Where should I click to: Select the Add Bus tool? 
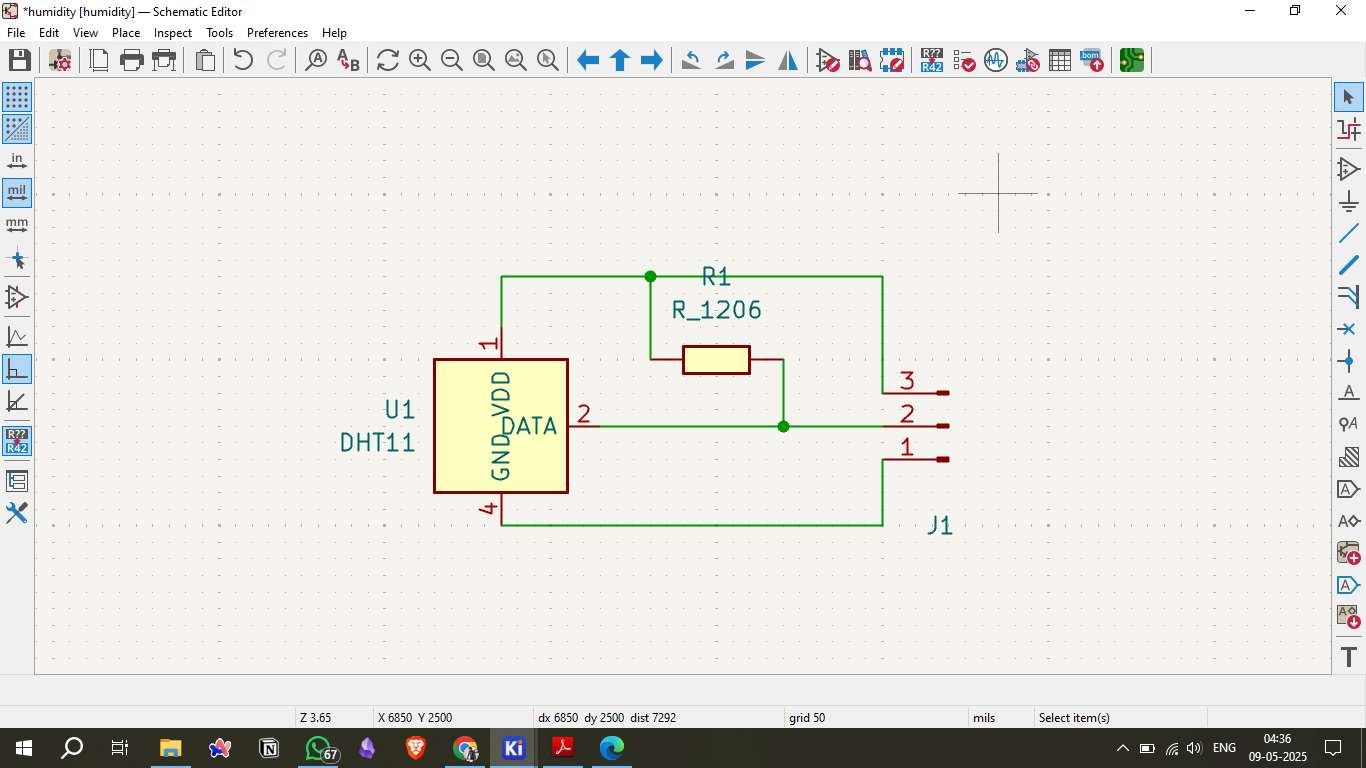[1349, 265]
